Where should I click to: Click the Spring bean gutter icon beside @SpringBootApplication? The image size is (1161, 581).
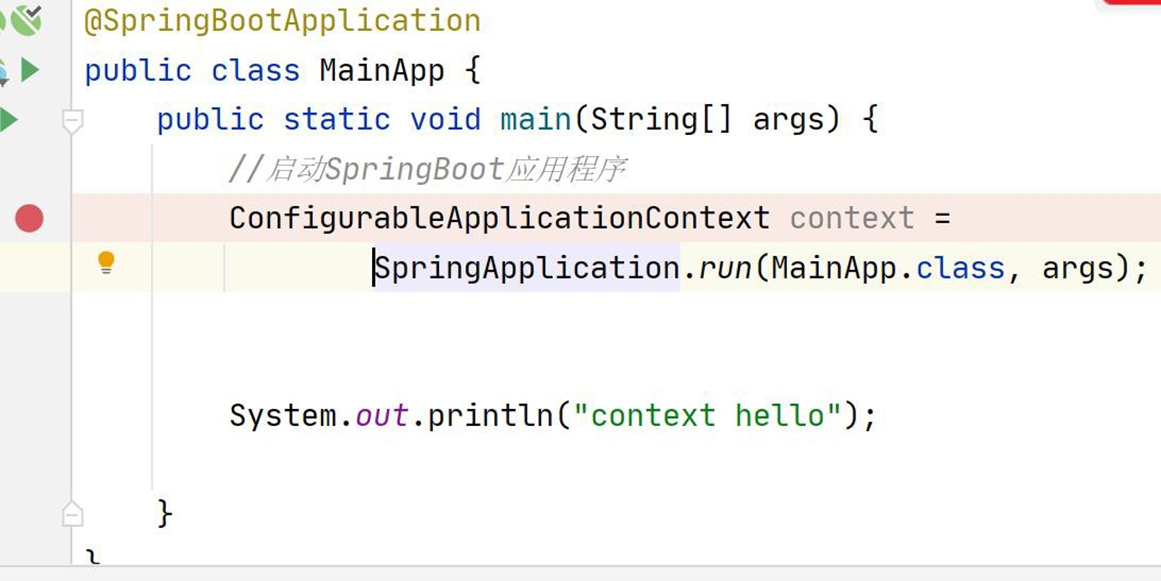[24, 19]
